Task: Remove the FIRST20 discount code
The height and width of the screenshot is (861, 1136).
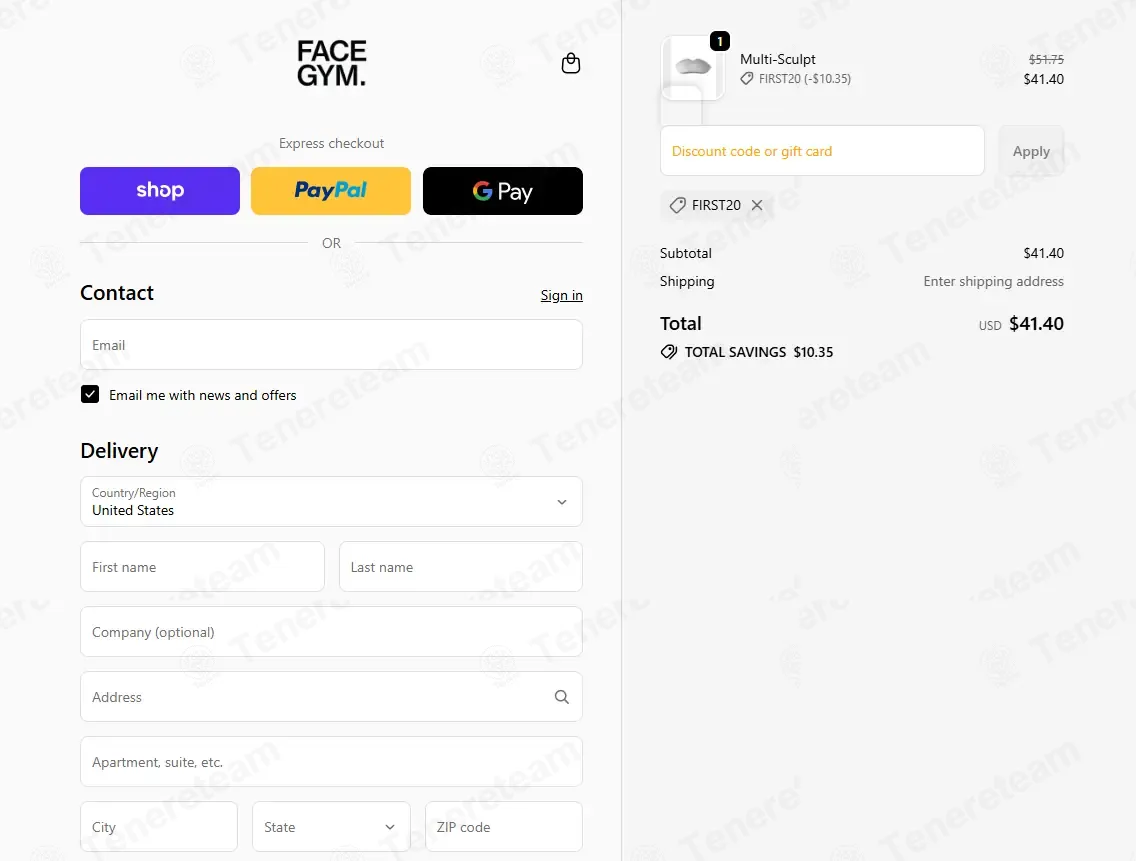Action: (x=757, y=205)
